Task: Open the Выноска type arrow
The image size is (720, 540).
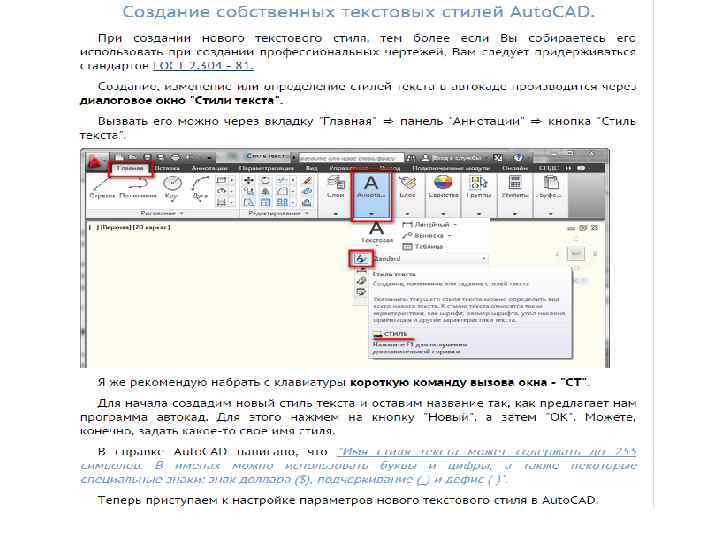Action: pyautogui.click(x=449, y=236)
